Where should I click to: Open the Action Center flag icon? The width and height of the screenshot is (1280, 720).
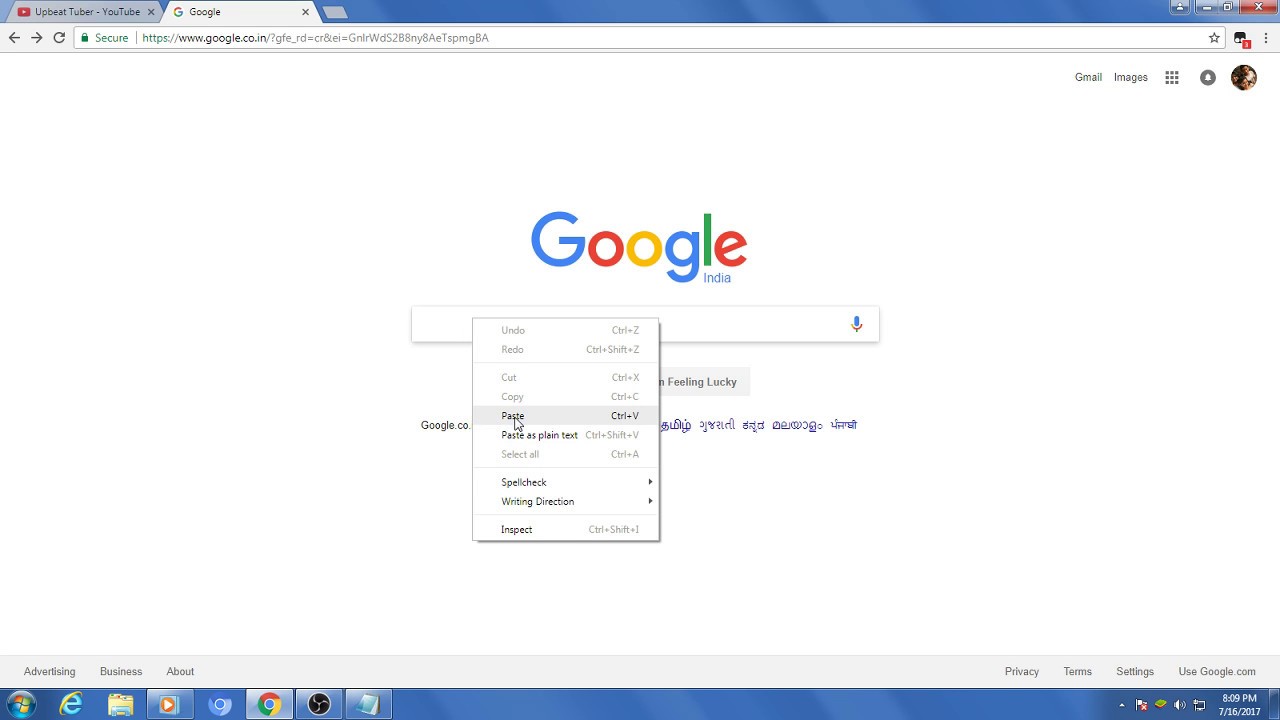point(1141,705)
